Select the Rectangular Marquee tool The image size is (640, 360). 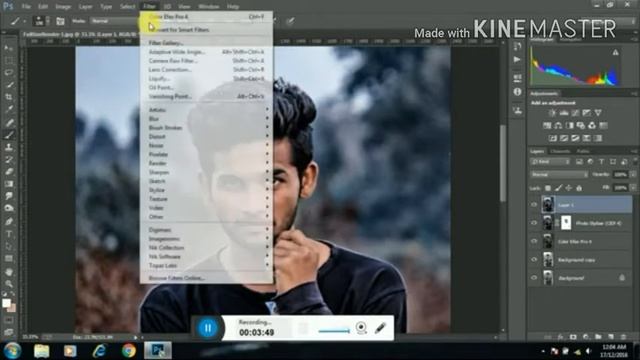coord(9,60)
